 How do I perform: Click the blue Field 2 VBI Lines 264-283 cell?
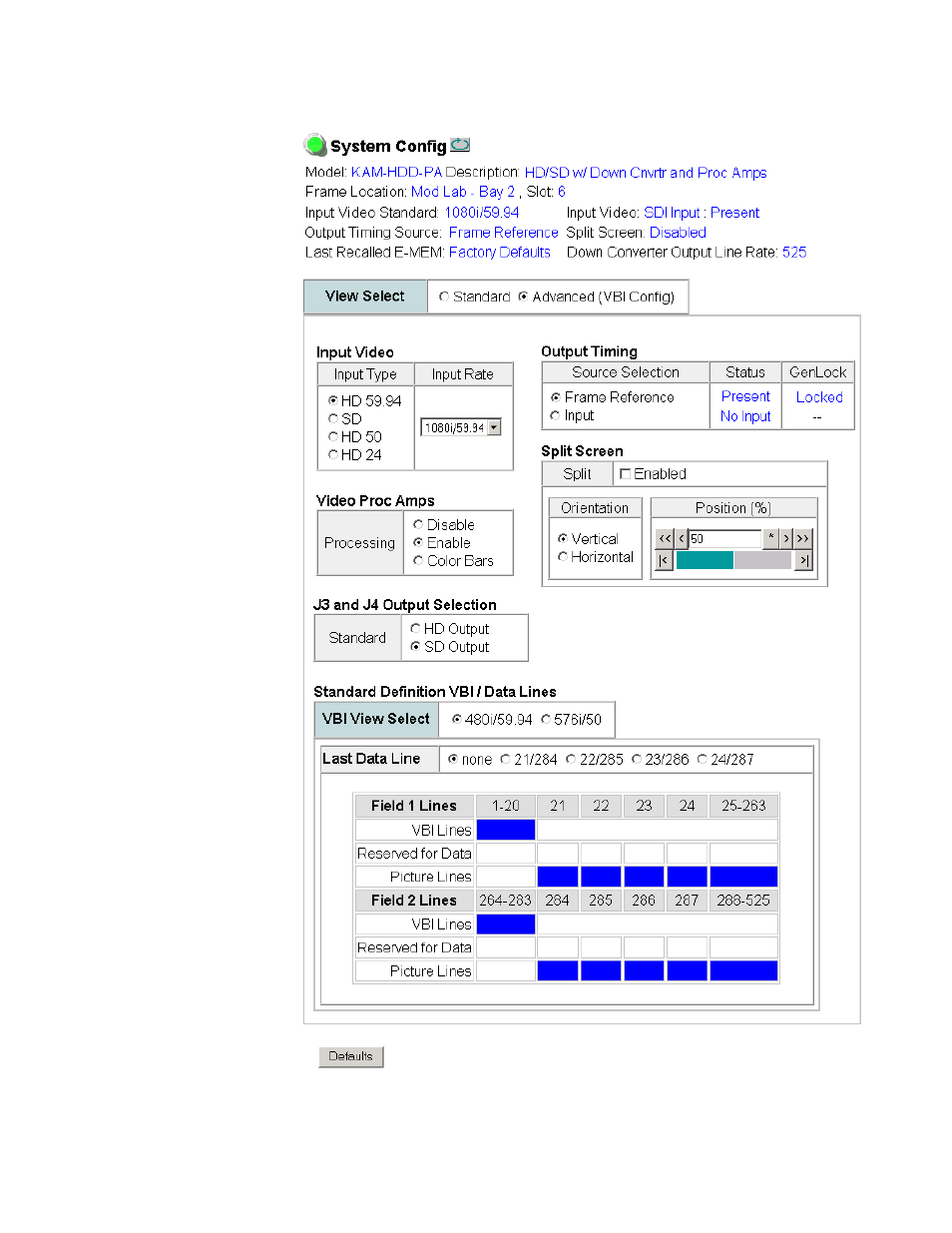click(506, 925)
